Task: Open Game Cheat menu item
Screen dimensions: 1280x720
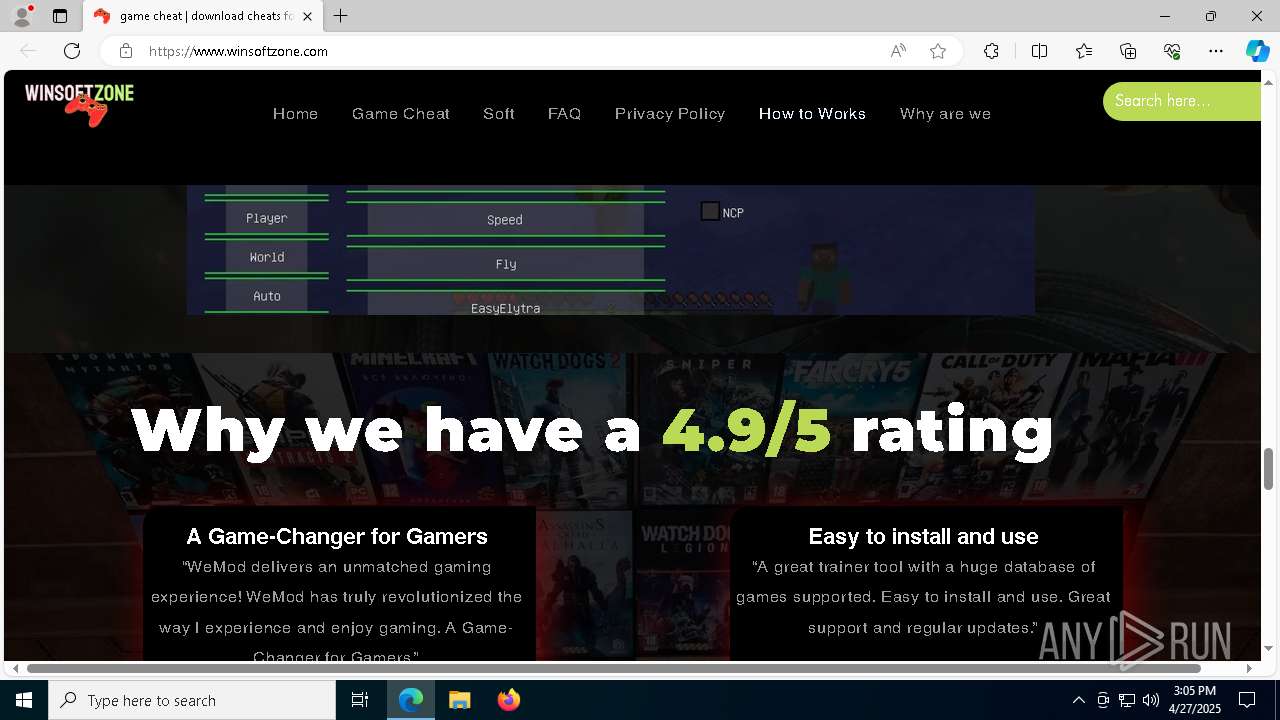Action: pos(400,114)
